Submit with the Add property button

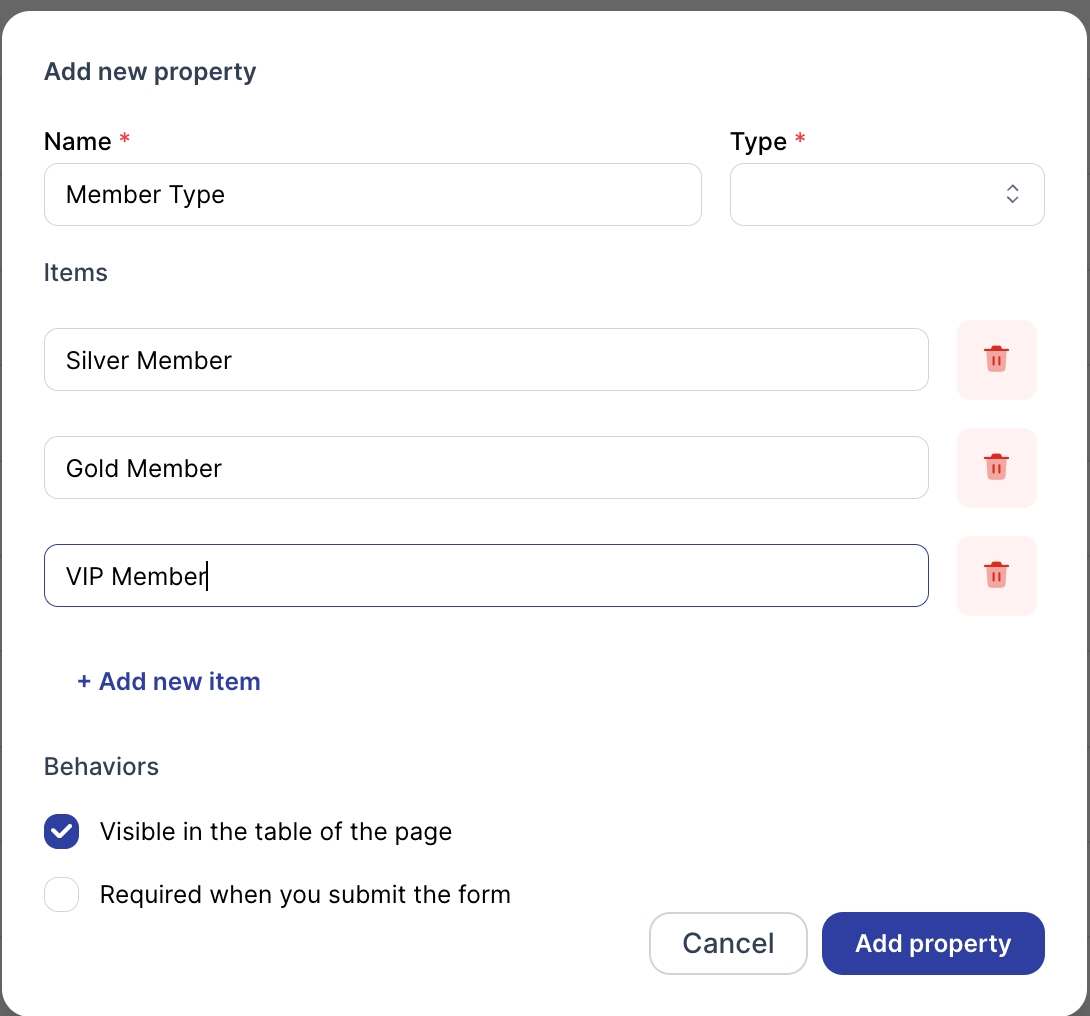click(932, 943)
